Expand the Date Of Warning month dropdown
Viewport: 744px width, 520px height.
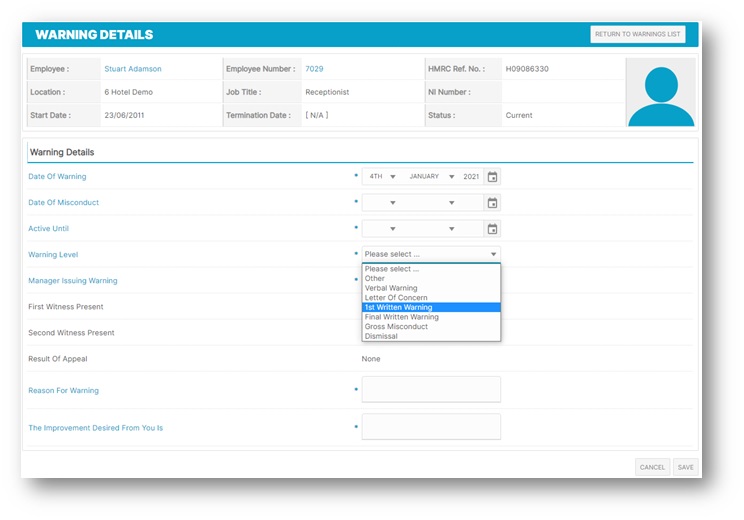pyautogui.click(x=431, y=177)
